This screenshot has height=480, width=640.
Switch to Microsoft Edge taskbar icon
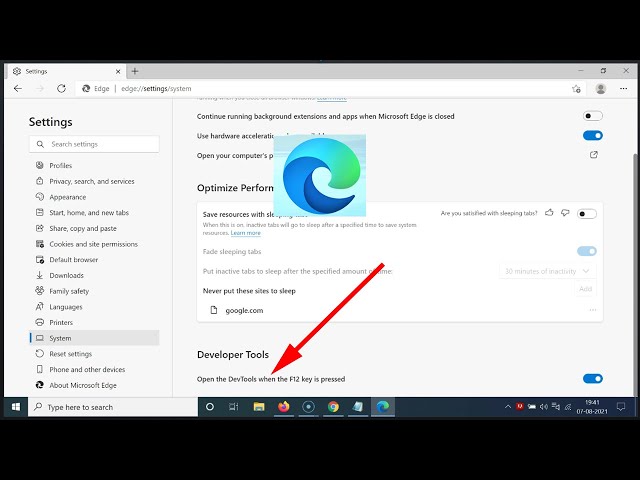[382, 407]
